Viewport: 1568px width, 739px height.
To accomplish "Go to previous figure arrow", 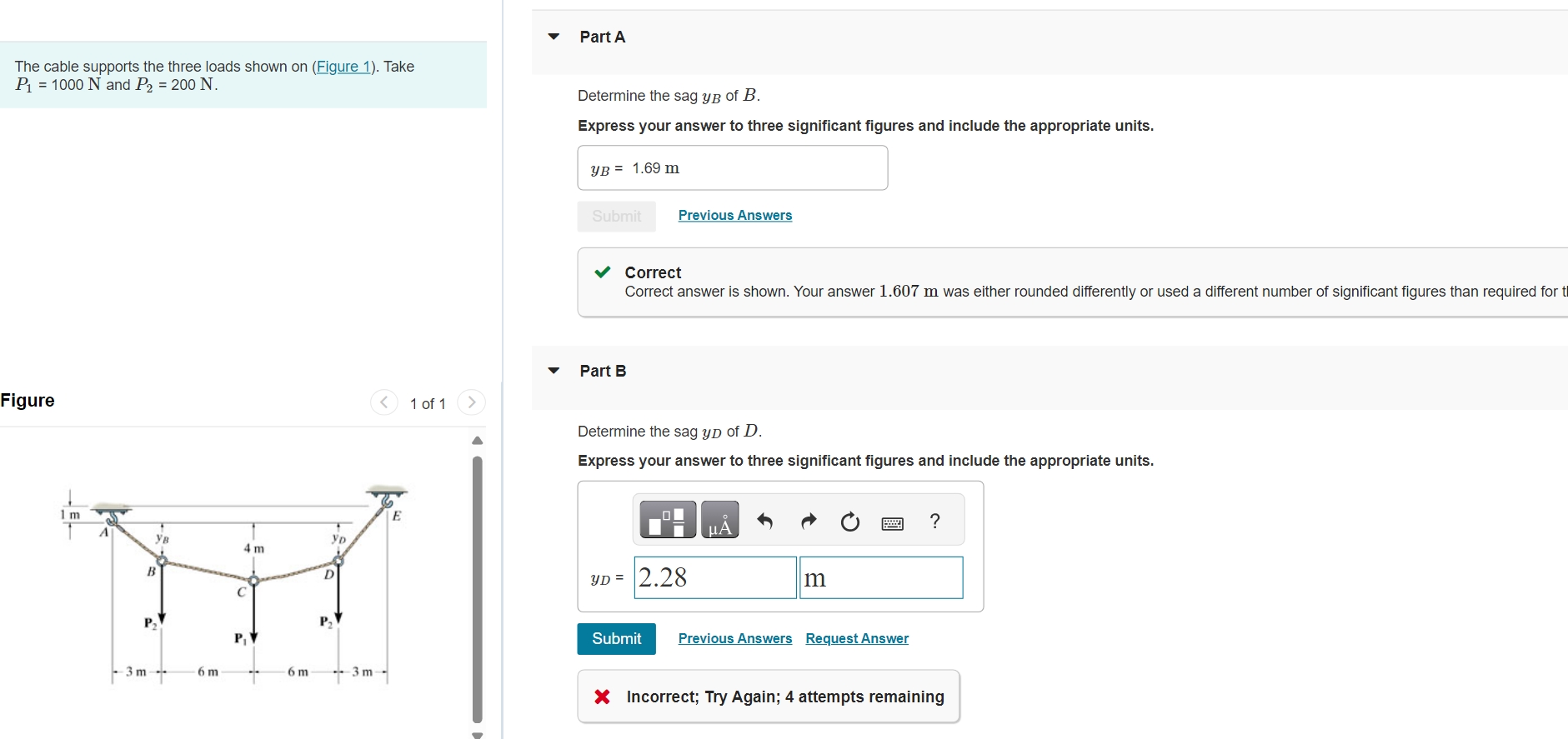I will point(383,402).
